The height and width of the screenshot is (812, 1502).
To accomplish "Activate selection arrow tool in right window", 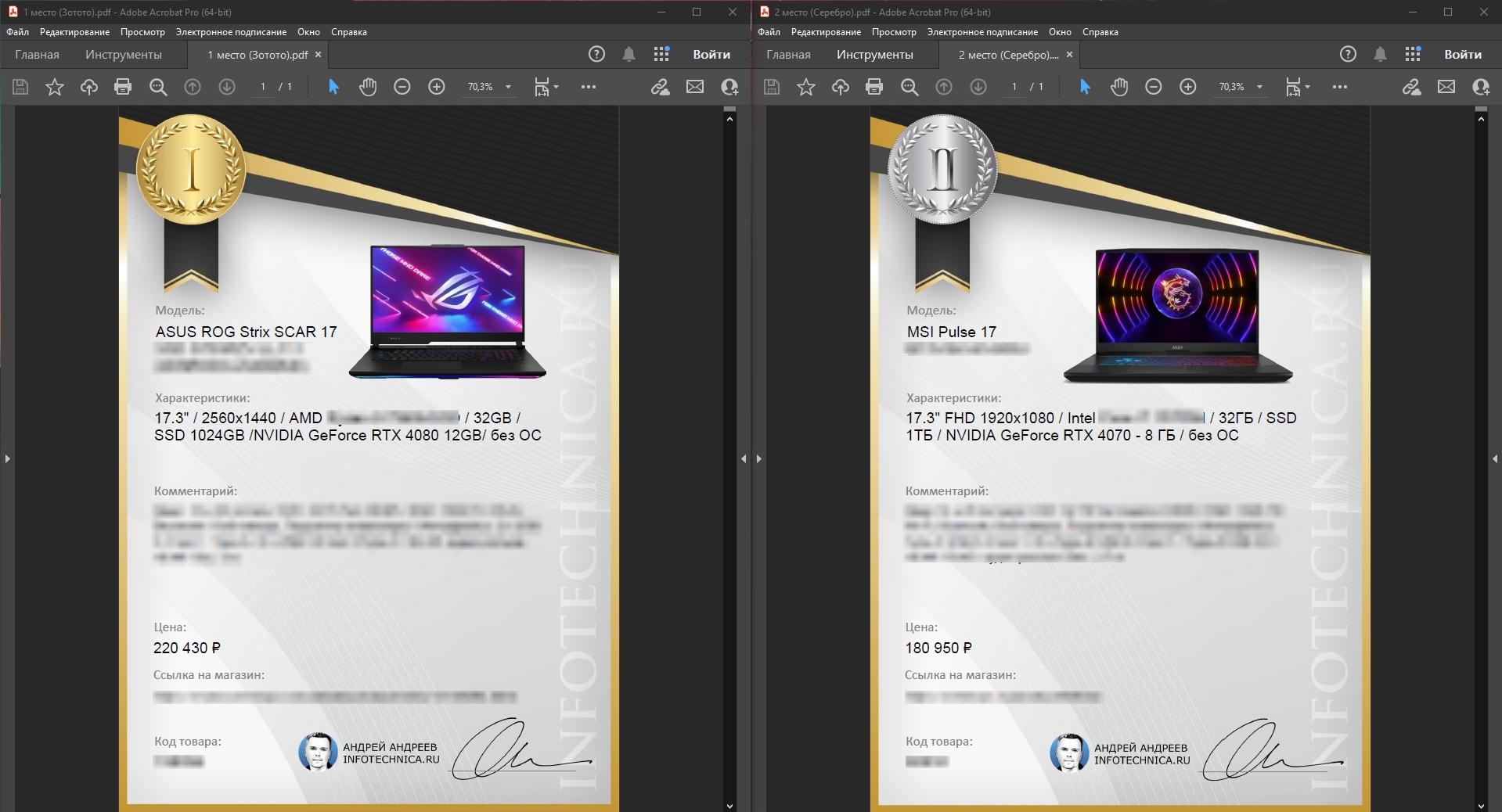I will (x=1085, y=87).
